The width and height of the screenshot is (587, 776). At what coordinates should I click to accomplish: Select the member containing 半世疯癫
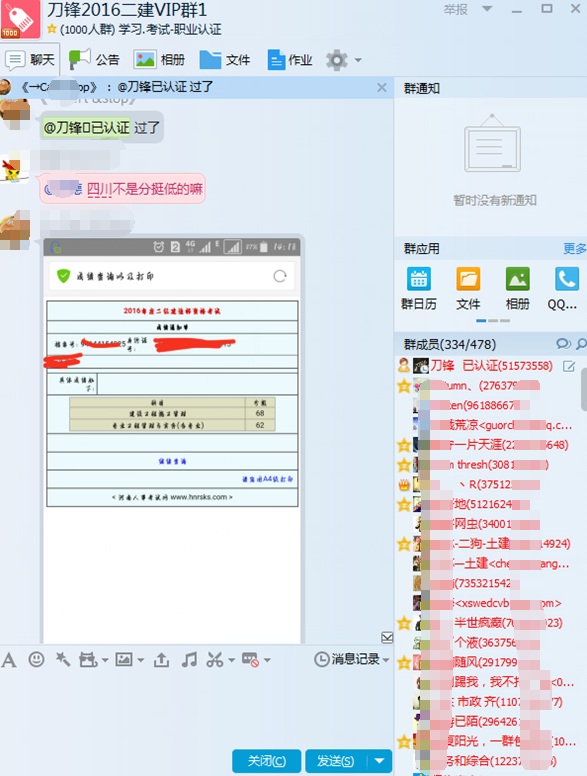pyautogui.click(x=488, y=623)
